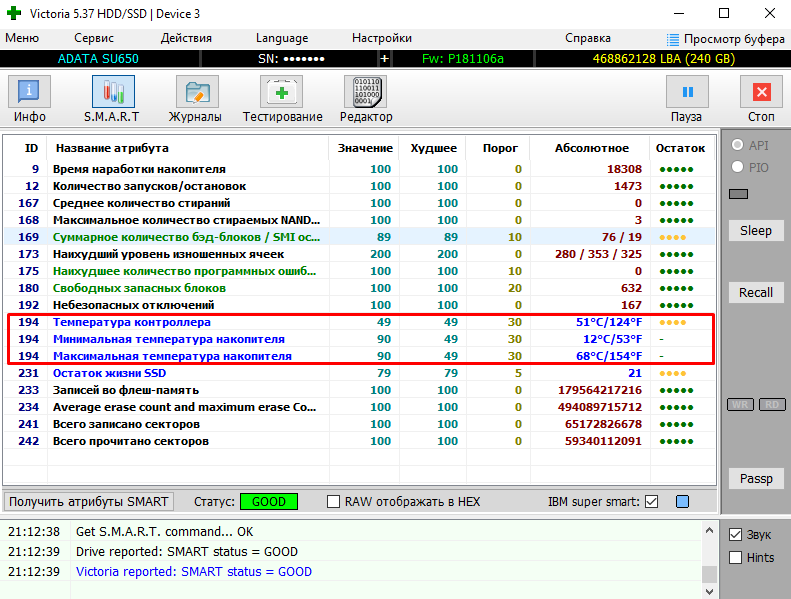Image resolution: width=791 pixels, height=599 pixels.
Task: Select row Время наработки накопителя
Action: tap(359, 169)
